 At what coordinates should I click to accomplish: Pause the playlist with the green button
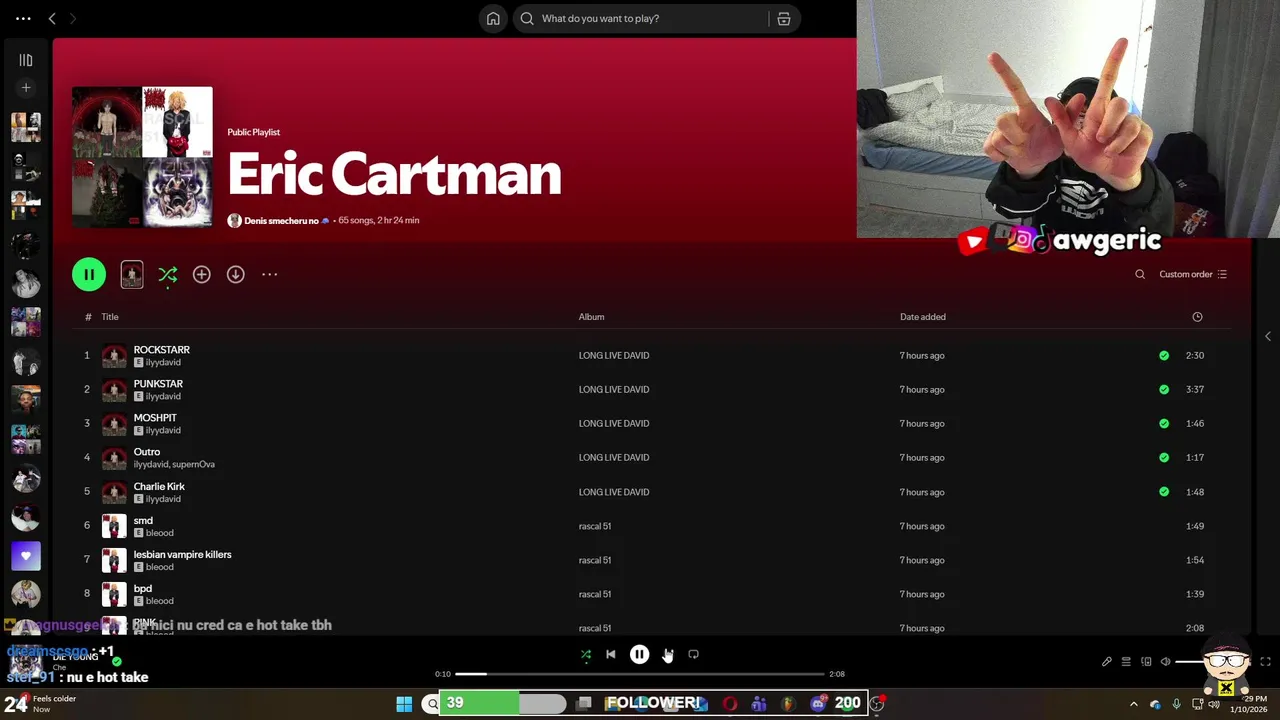click(x=89, y=274)
